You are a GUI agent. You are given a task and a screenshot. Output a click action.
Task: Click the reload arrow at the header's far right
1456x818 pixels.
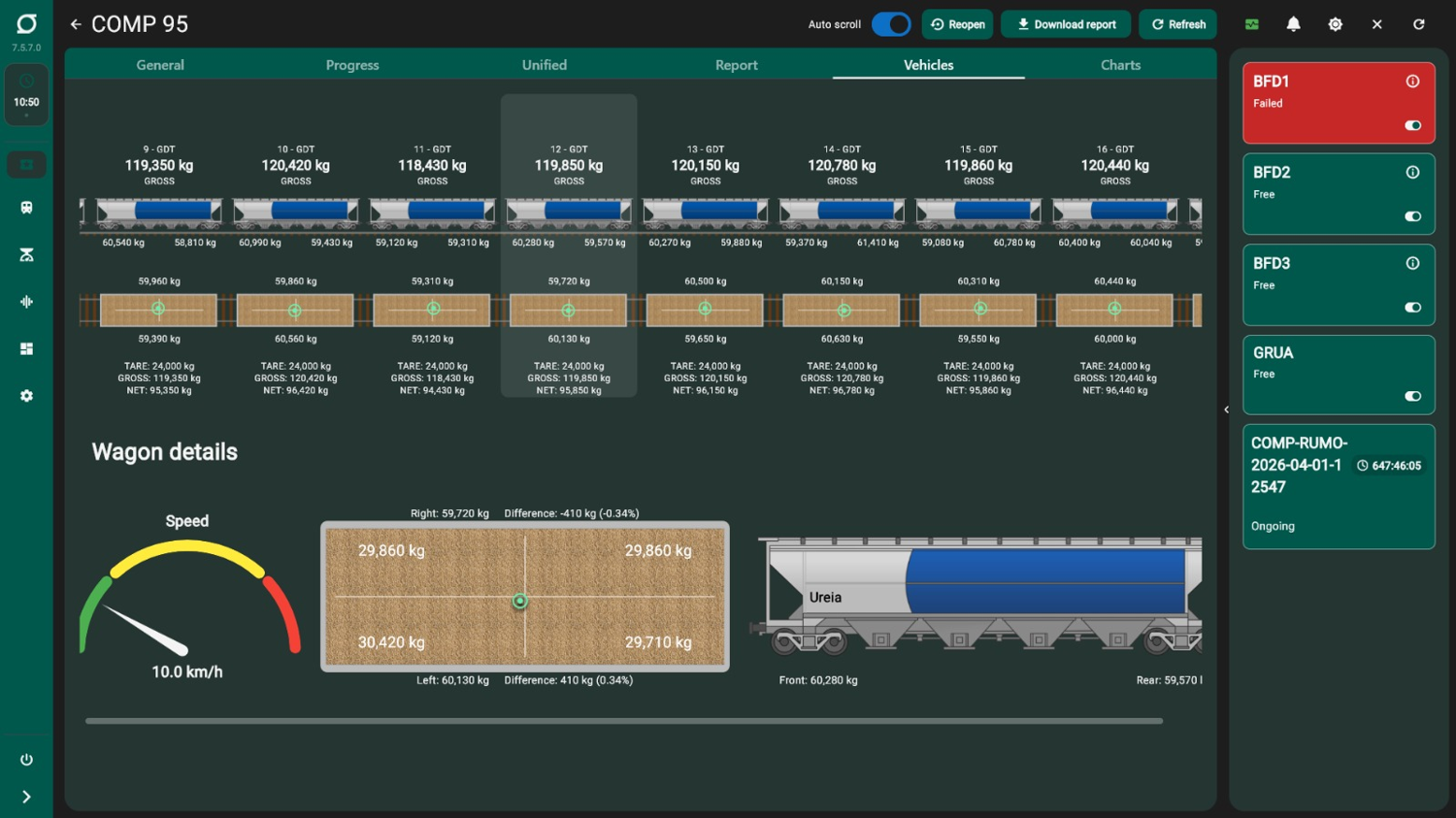[1419, 24]
